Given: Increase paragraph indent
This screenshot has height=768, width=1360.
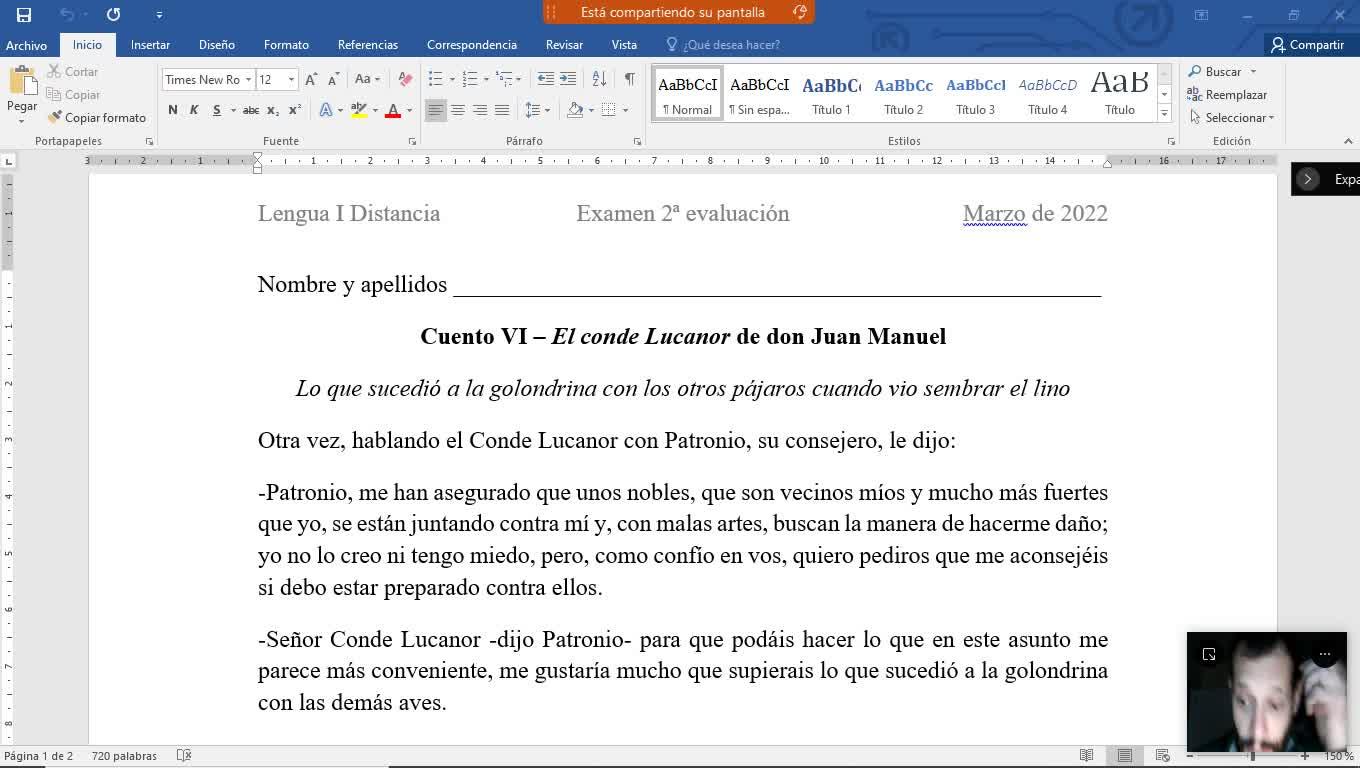Looking at the screenshot, I should pyautogui.click(x=568, y=80).
